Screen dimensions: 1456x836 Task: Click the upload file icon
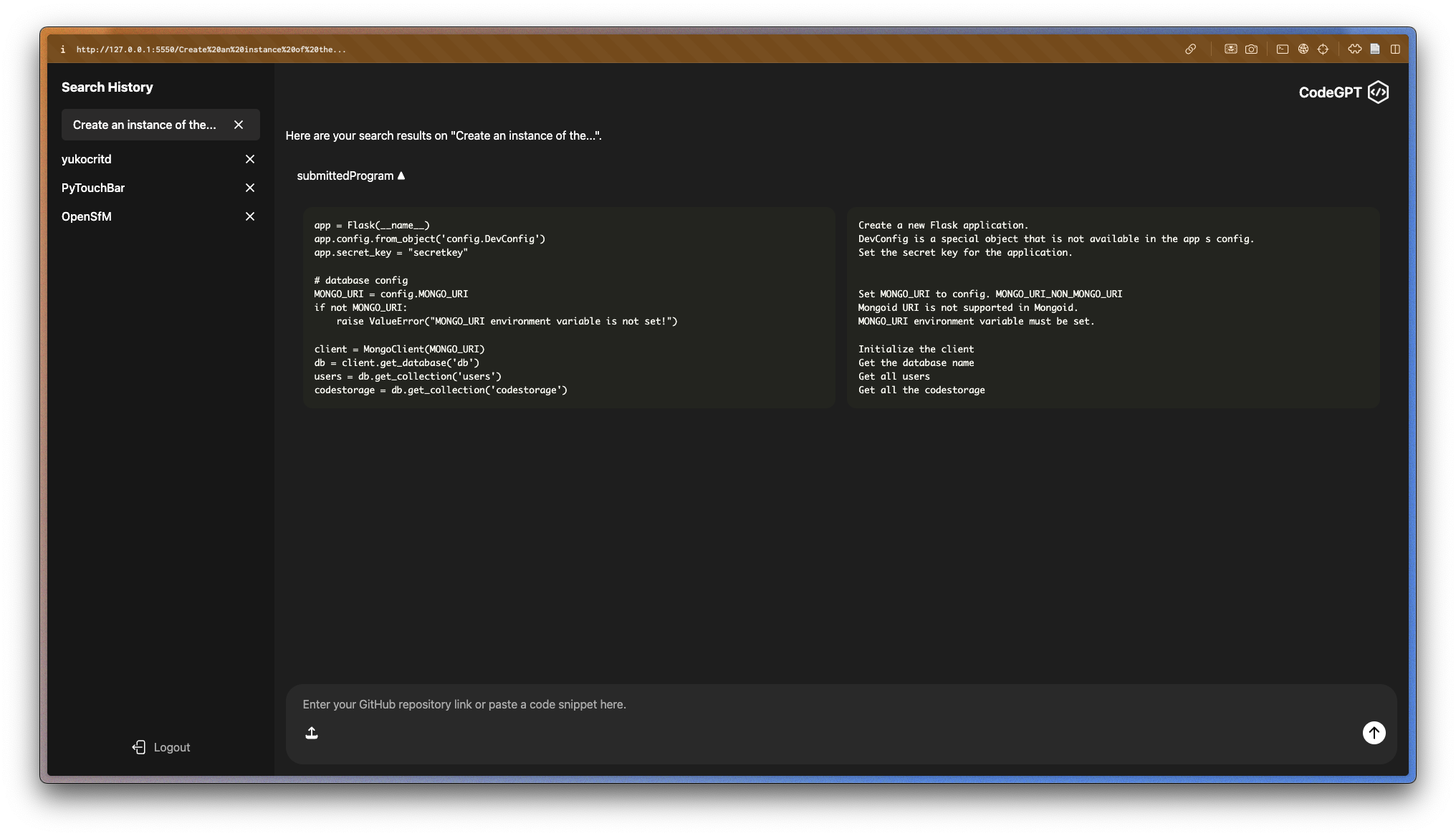(312, 733)
